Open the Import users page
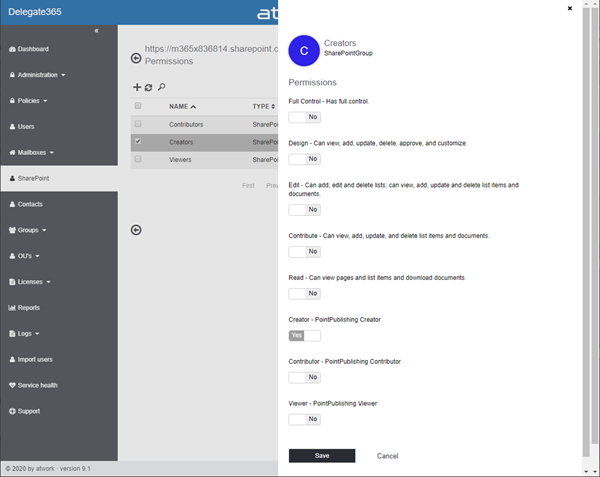This screenshot has width=600, height=477. (35, 360)
